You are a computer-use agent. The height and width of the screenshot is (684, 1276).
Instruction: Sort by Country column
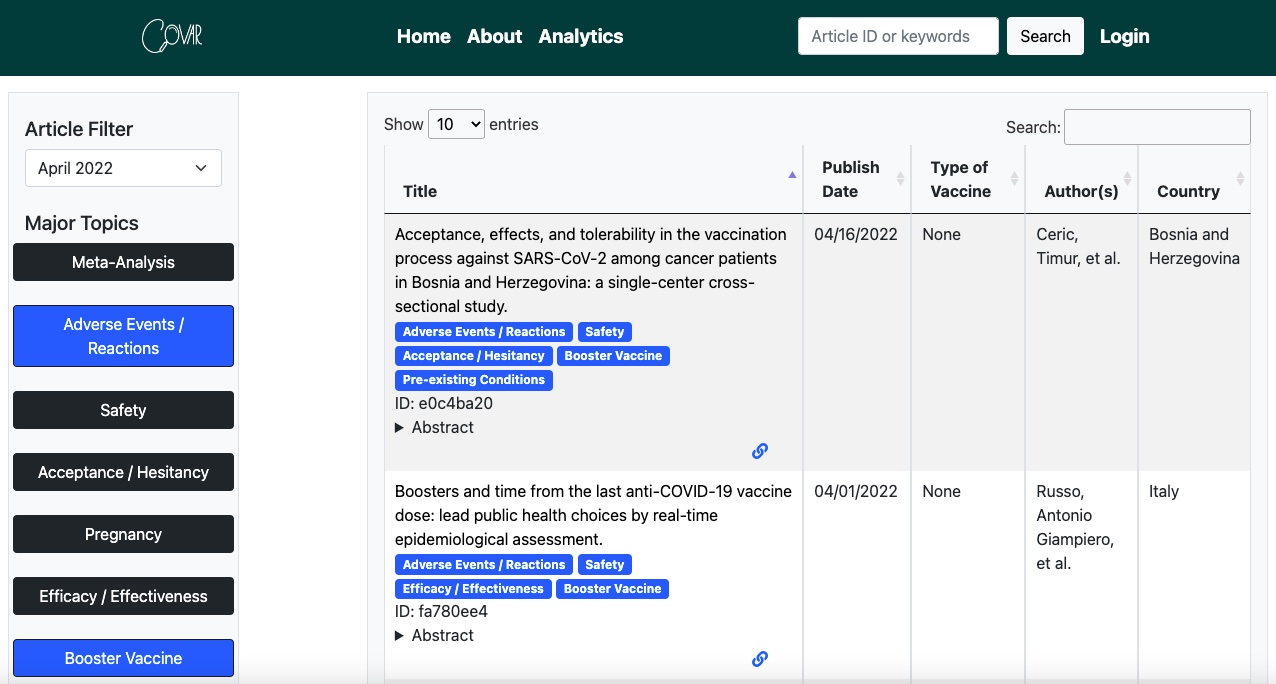pos(1194,179)
